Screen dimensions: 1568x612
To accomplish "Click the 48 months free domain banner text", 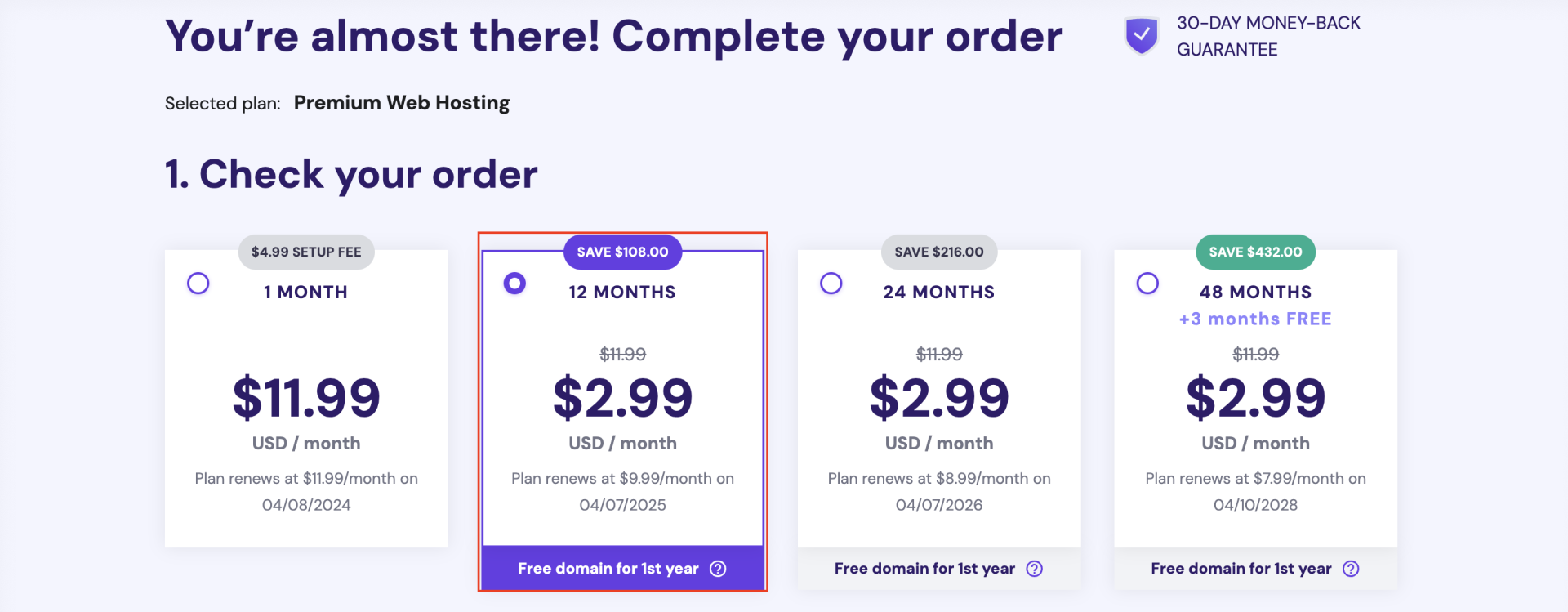I will tap(1241, 569).
